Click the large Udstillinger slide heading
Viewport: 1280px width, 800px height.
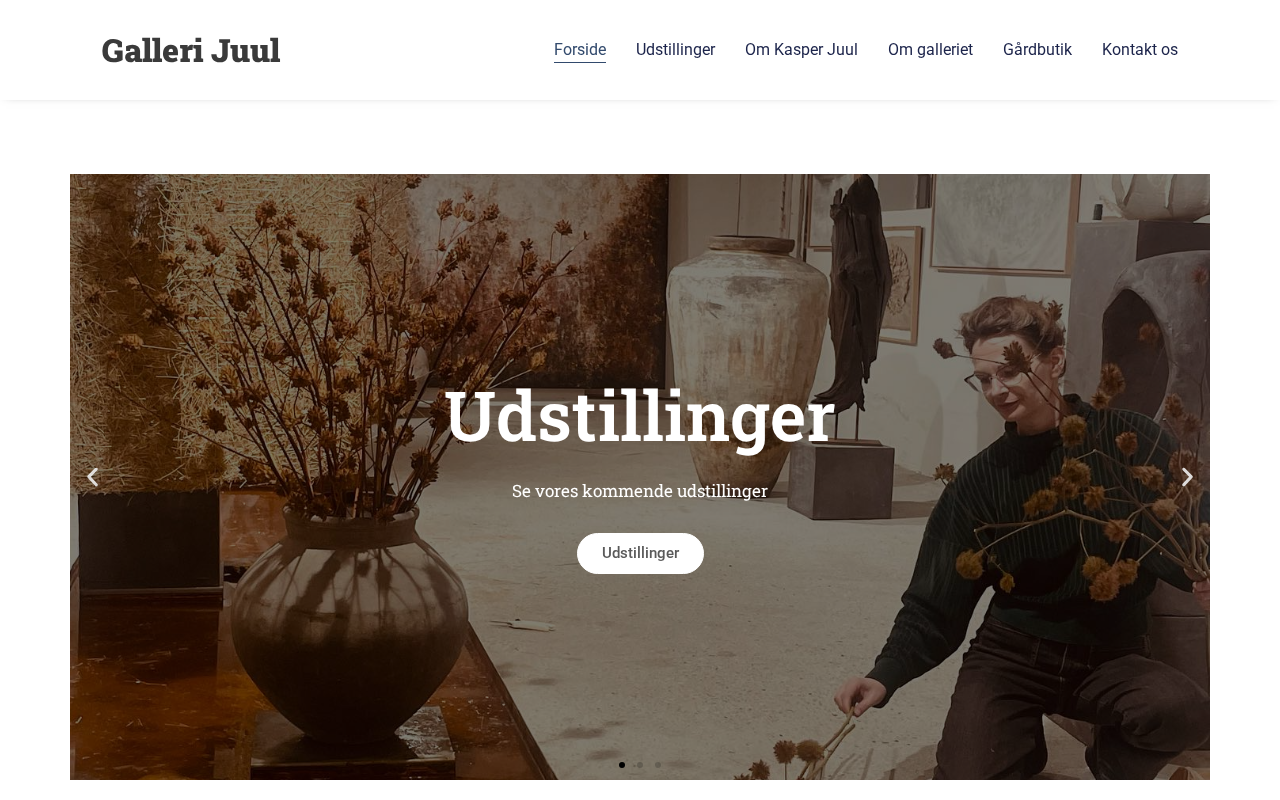pyautogui.click(x=640, y=417)
